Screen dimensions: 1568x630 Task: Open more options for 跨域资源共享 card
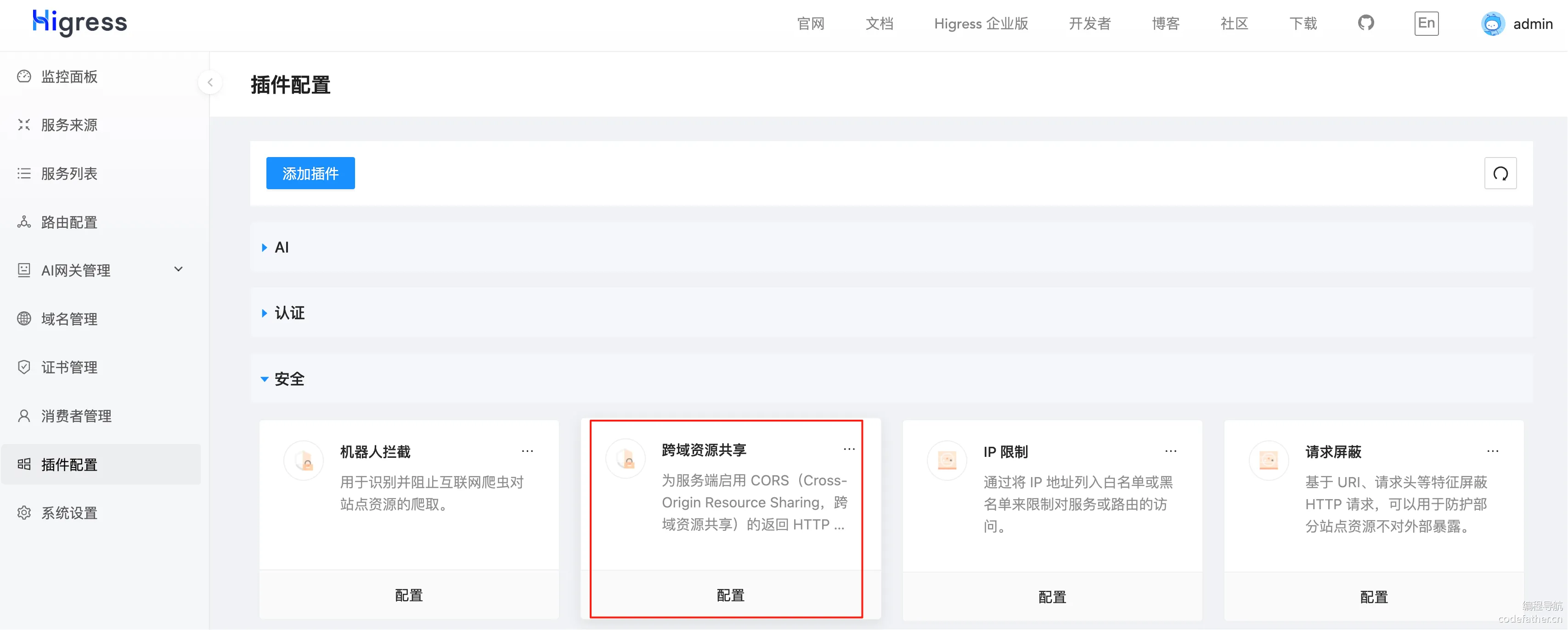click(x=849, y=450)
